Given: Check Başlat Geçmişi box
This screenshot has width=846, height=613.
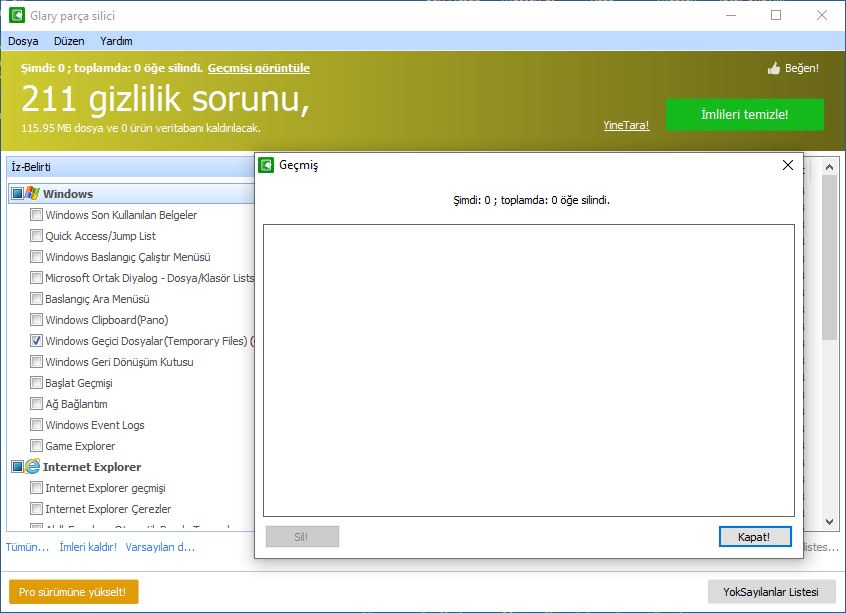Looking at the screenshot, I should tap(36, 383).
